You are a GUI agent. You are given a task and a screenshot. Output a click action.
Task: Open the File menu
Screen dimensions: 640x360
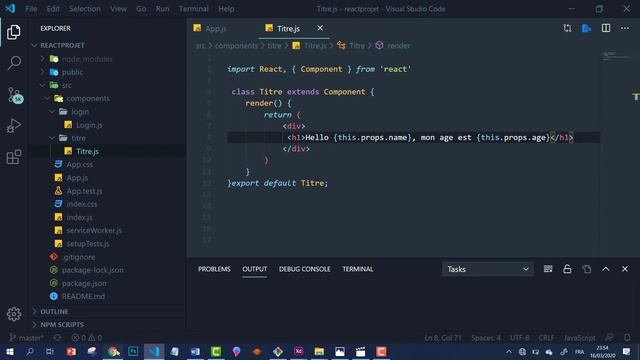pyautogui.click(x=31, y=9)
